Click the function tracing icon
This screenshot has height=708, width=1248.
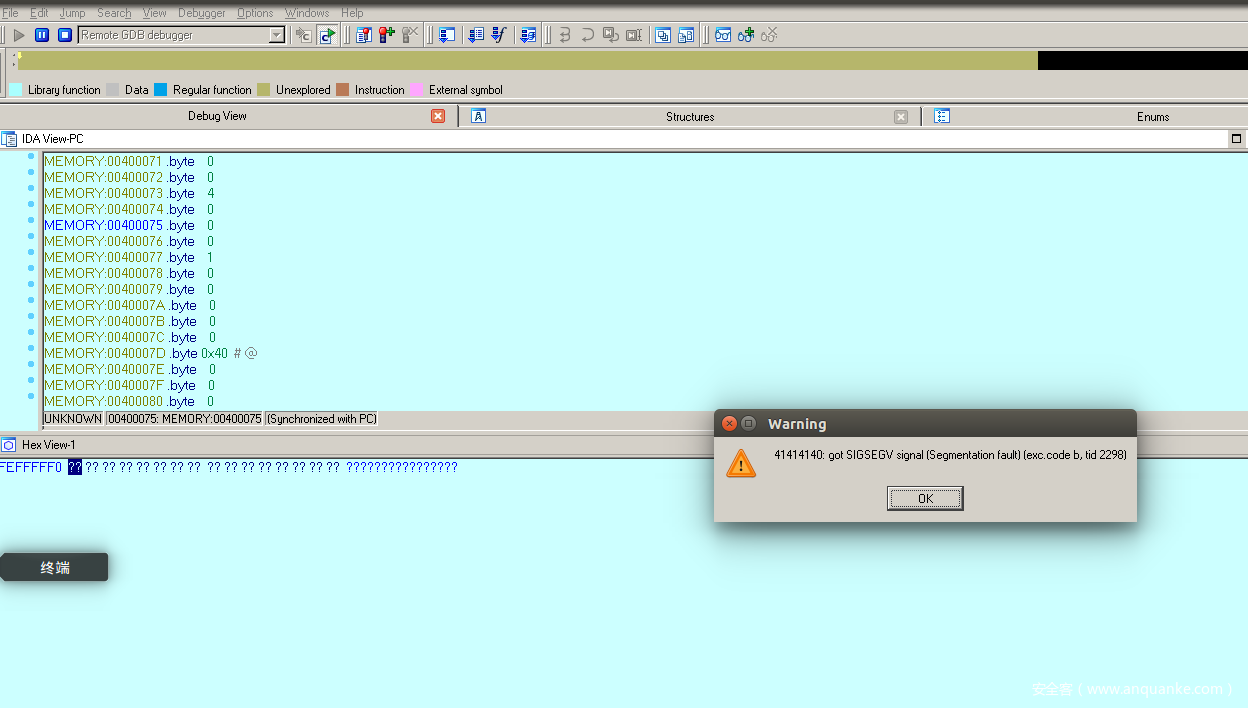tap(499, 35)
